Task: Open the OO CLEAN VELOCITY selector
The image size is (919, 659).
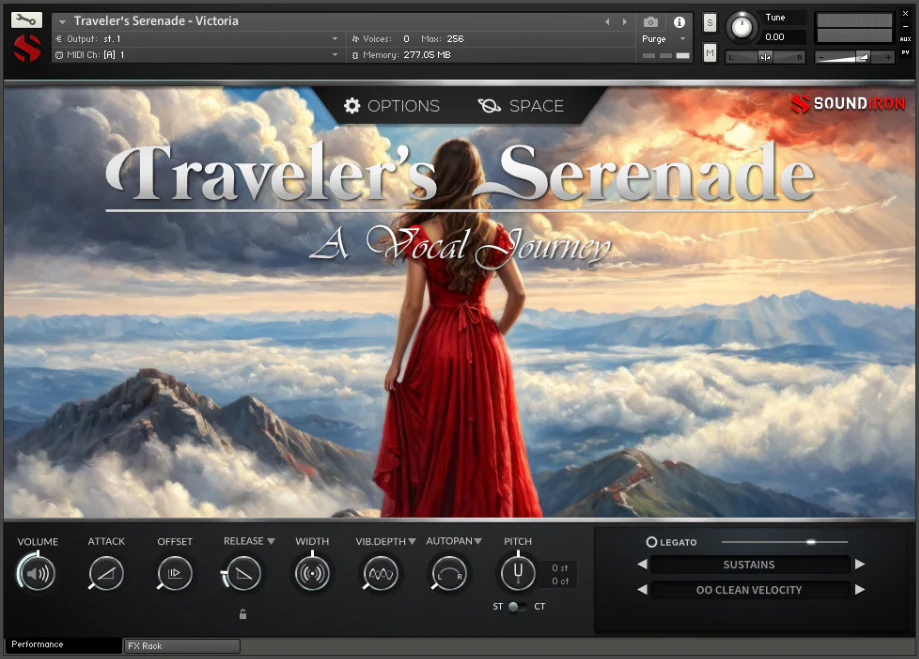Action: point(750,590)
